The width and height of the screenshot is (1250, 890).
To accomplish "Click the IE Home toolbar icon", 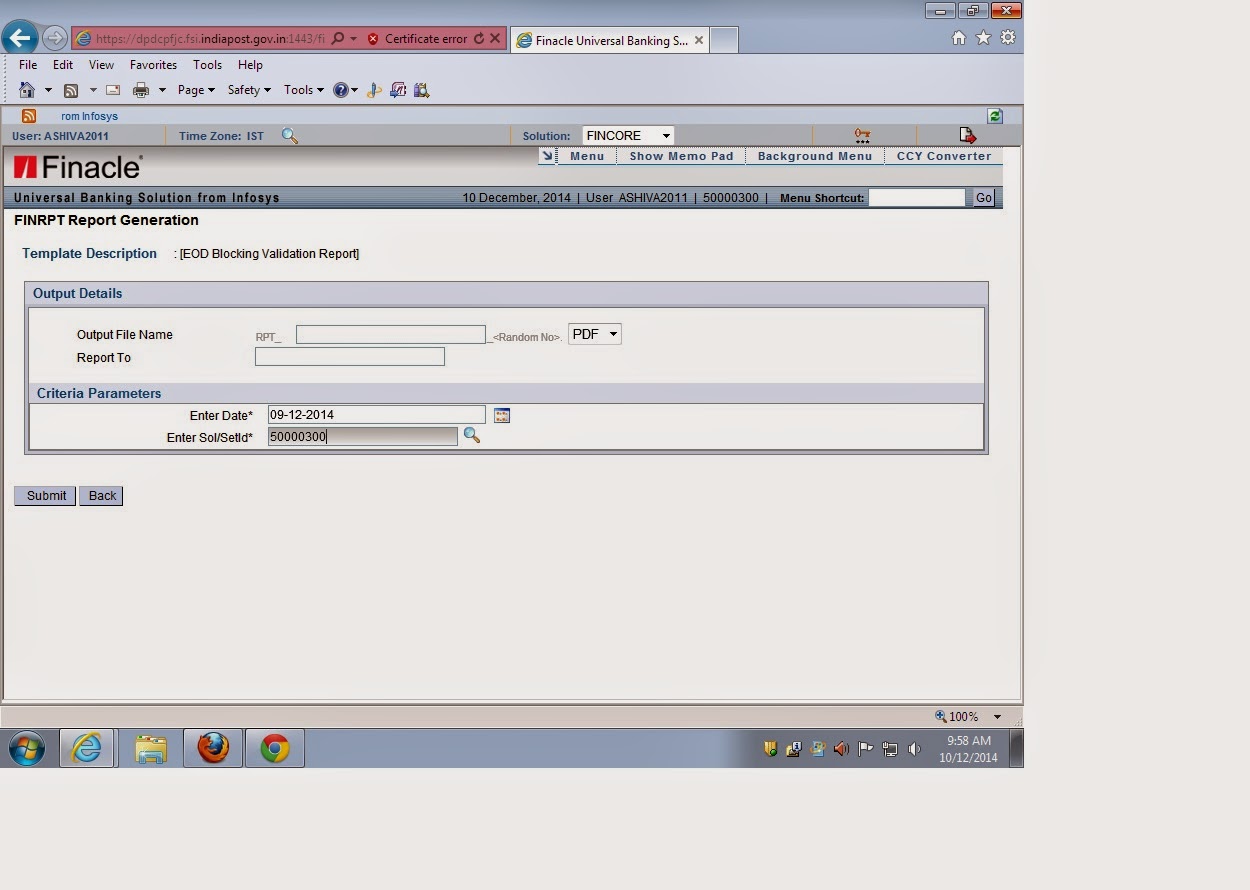I will point(27,90).
